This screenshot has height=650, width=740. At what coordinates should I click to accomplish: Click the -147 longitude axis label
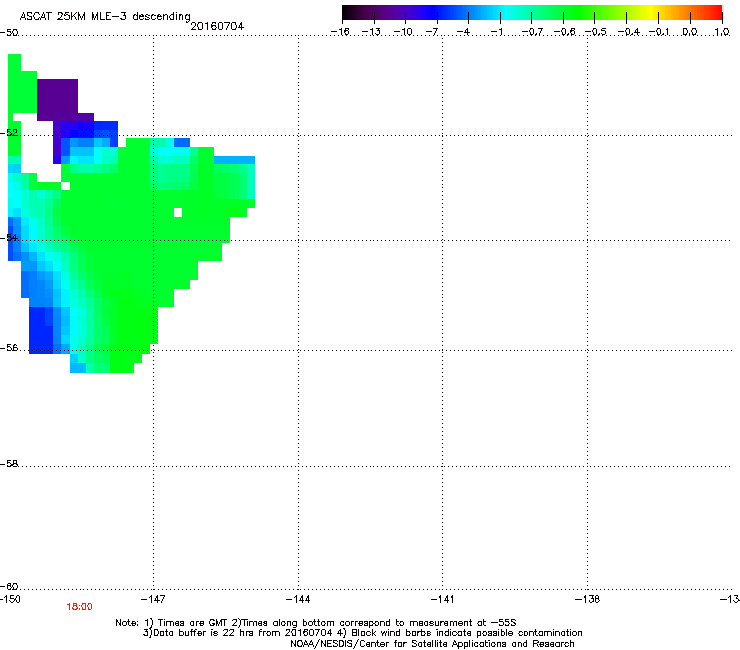153,599
